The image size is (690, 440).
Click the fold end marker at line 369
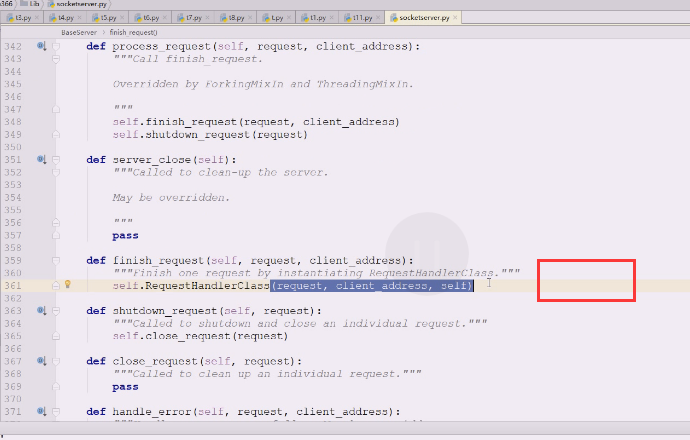point(56,386)
